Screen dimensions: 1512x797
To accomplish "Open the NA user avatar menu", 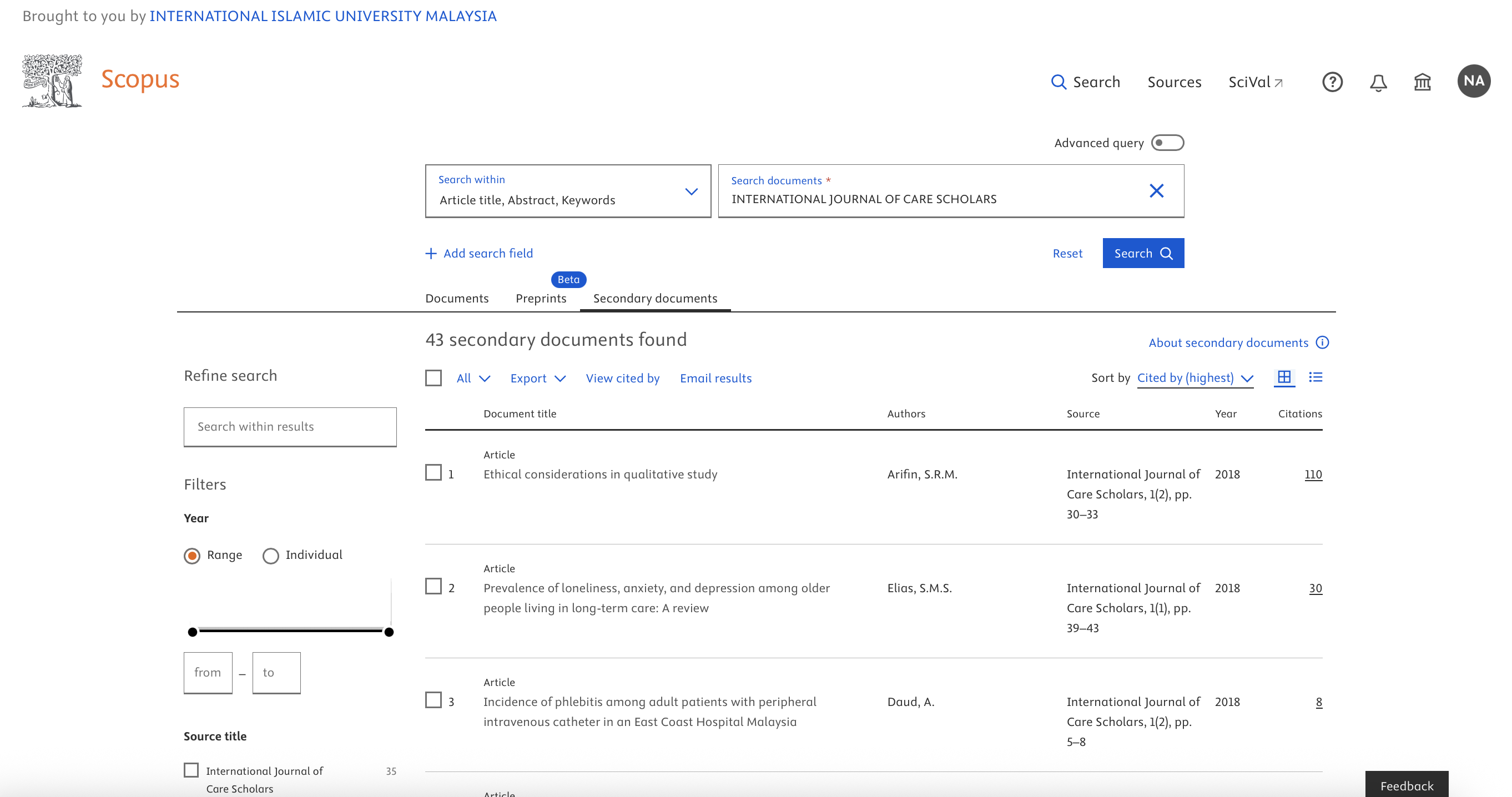I will coord(1473,81).
